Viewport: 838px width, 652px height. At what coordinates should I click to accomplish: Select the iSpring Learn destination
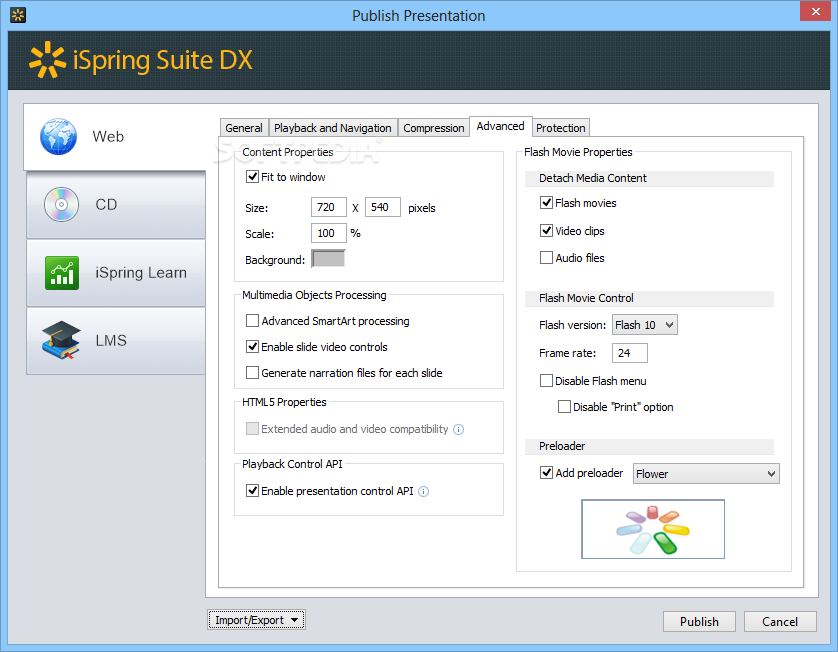click(116, 273)
